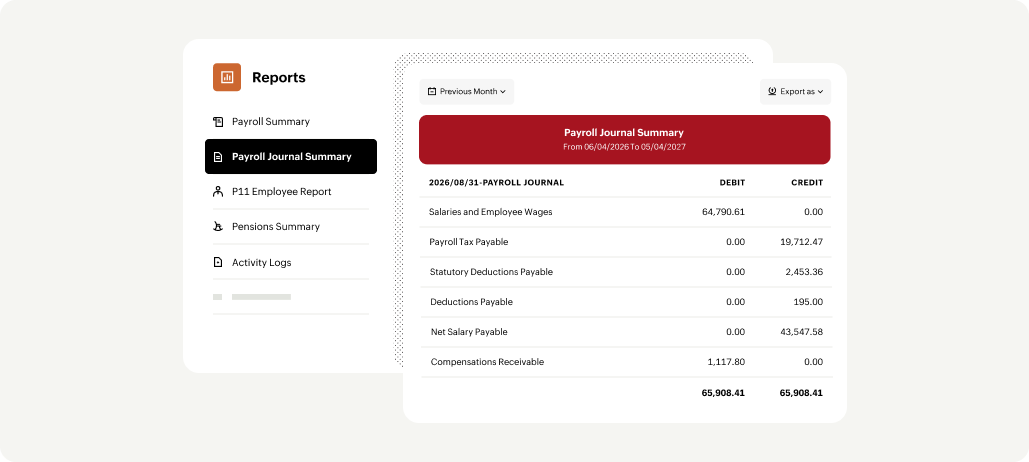Click the export icon in Export as
The image size is (1029, 462).
(x=772, y=92)
